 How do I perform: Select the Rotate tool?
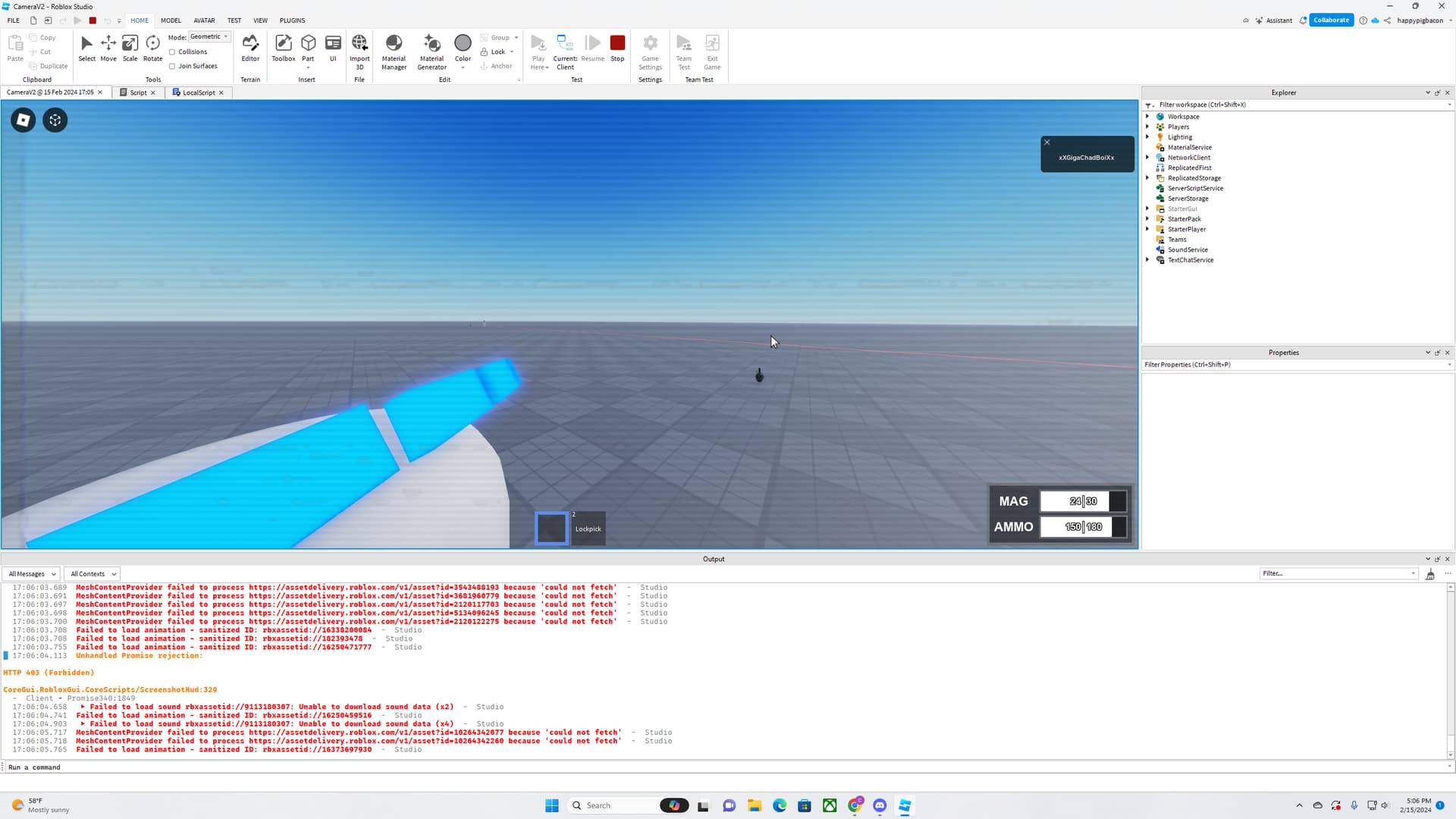pyautogui.click(x=152, y=47)
